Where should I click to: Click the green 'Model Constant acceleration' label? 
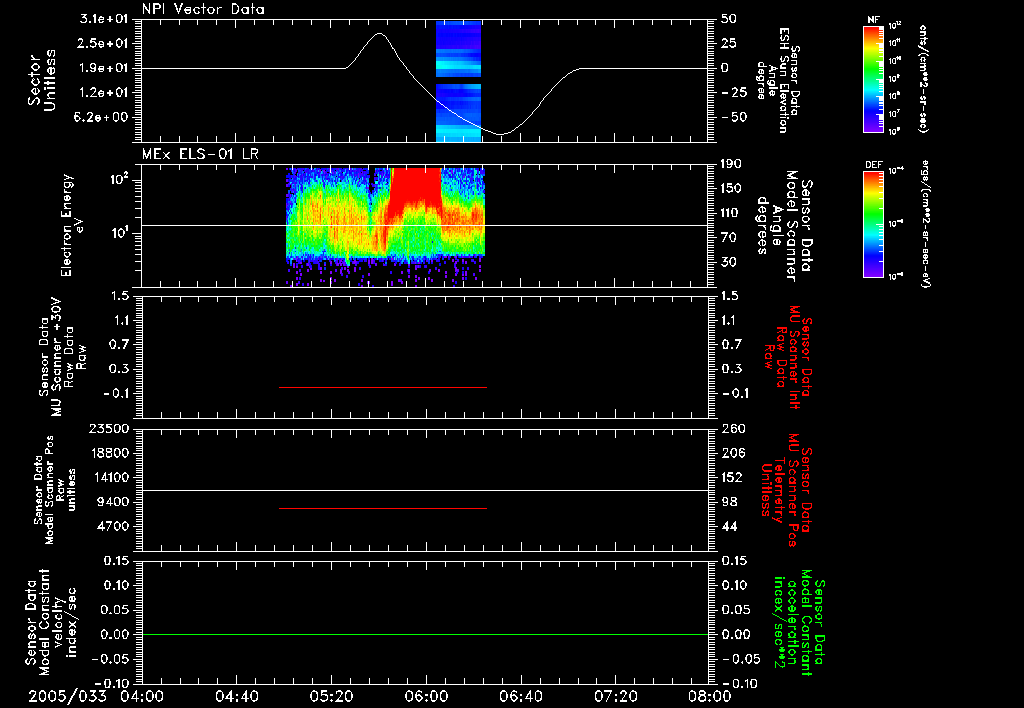click(x=800, y=622)
